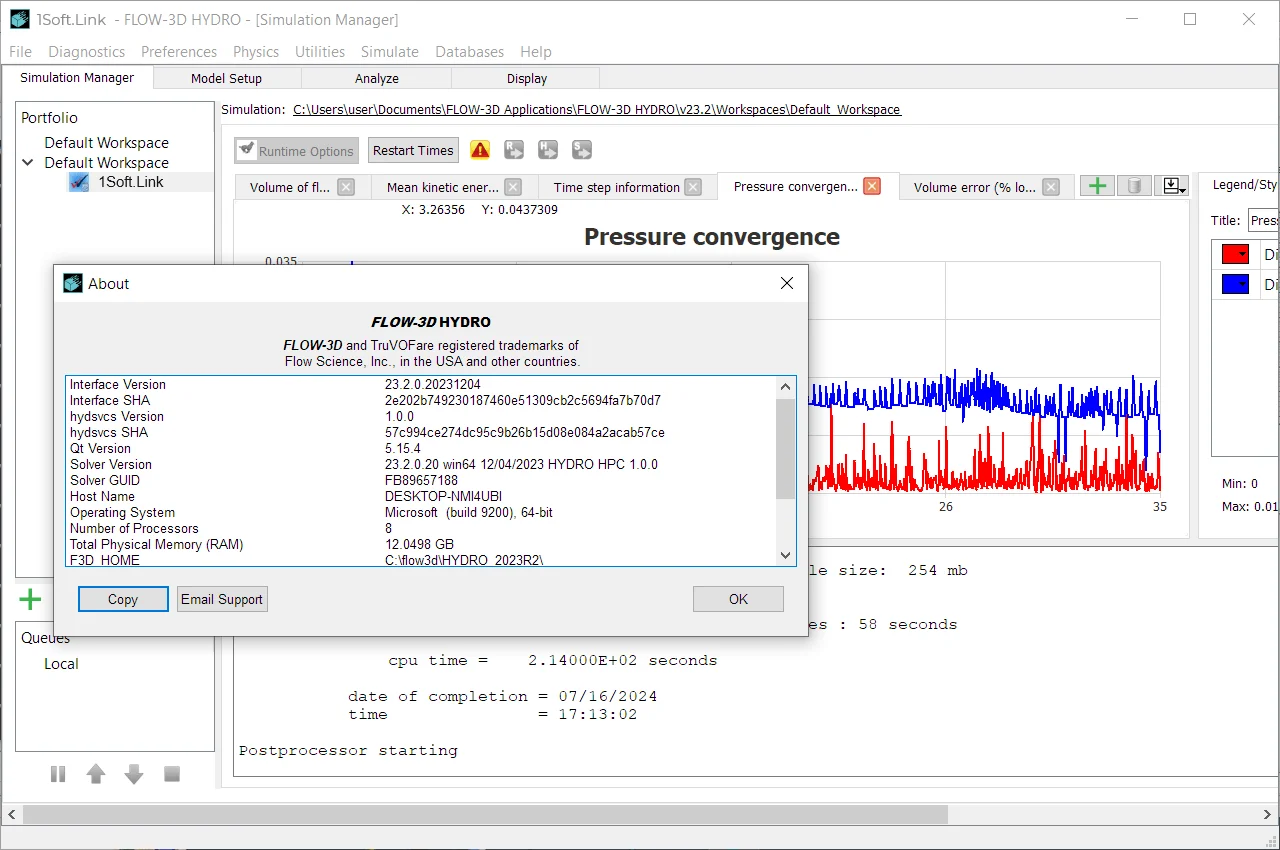Open the Databases menu

(470, 51)
